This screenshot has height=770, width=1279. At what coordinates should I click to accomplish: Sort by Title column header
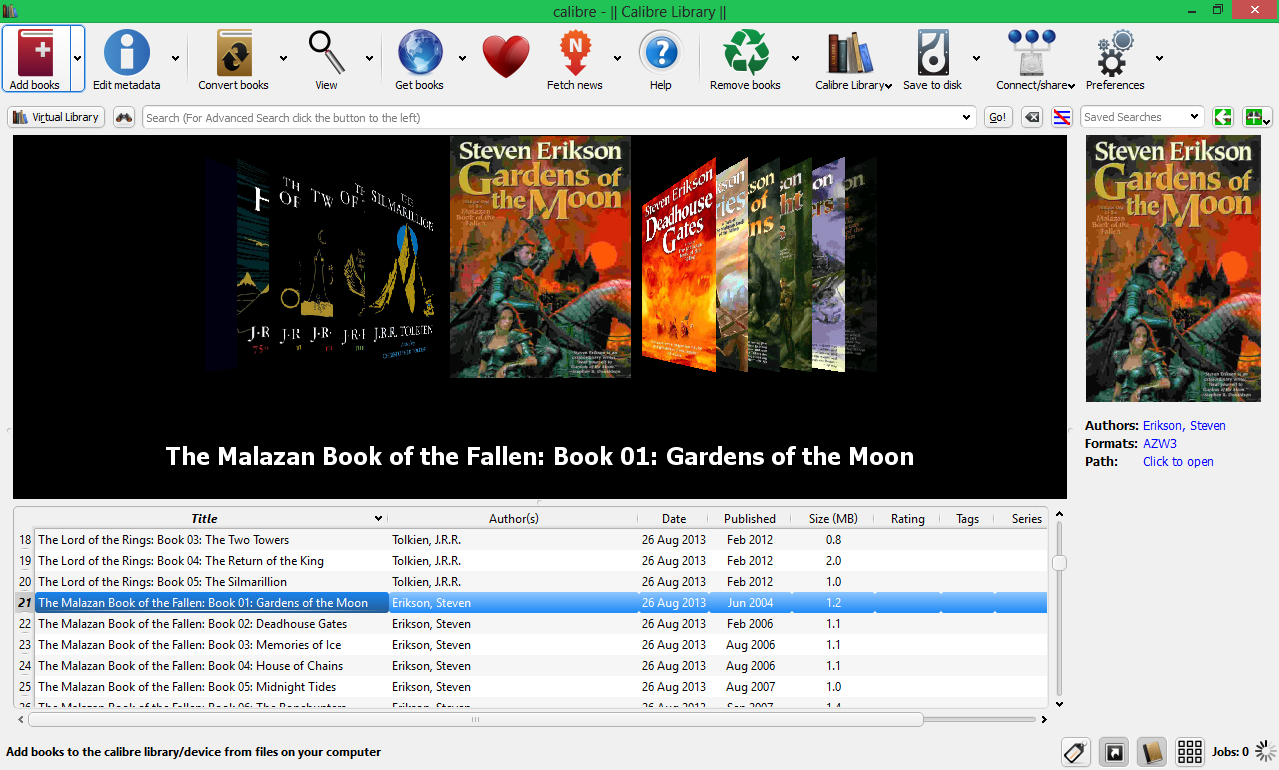(204, 518)
